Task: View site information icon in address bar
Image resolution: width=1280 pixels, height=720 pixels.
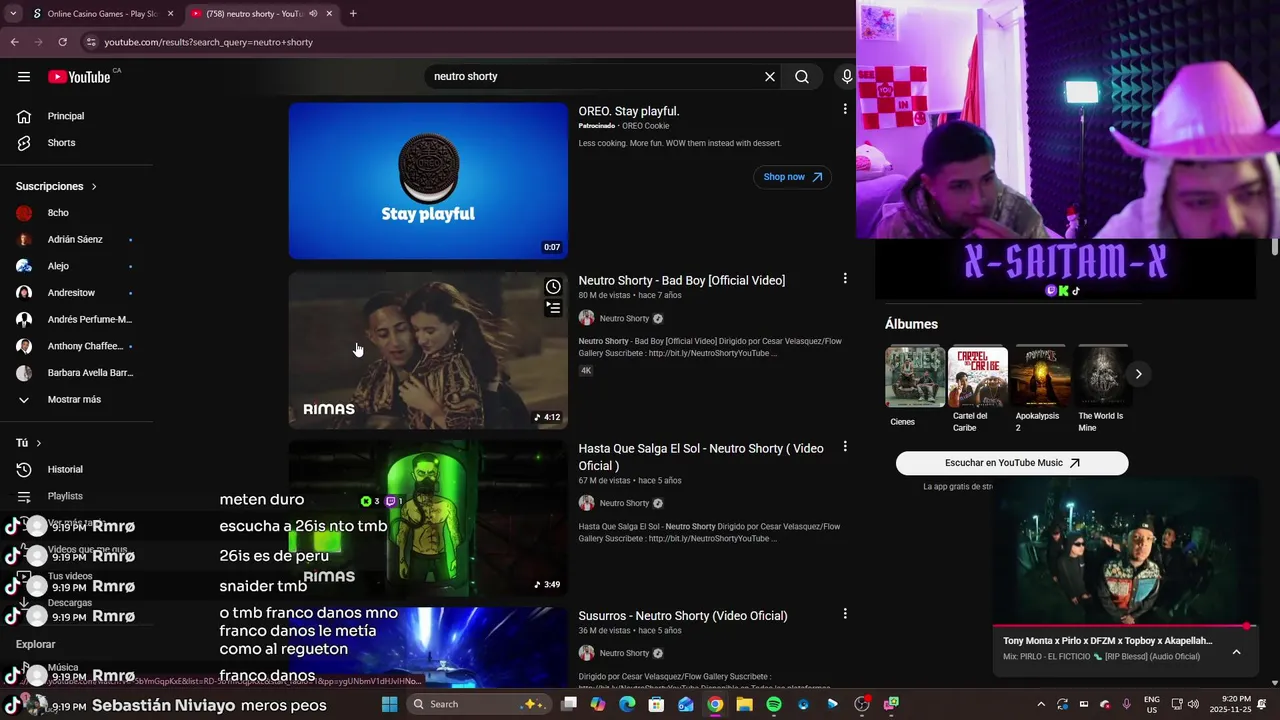Action: 91,42
